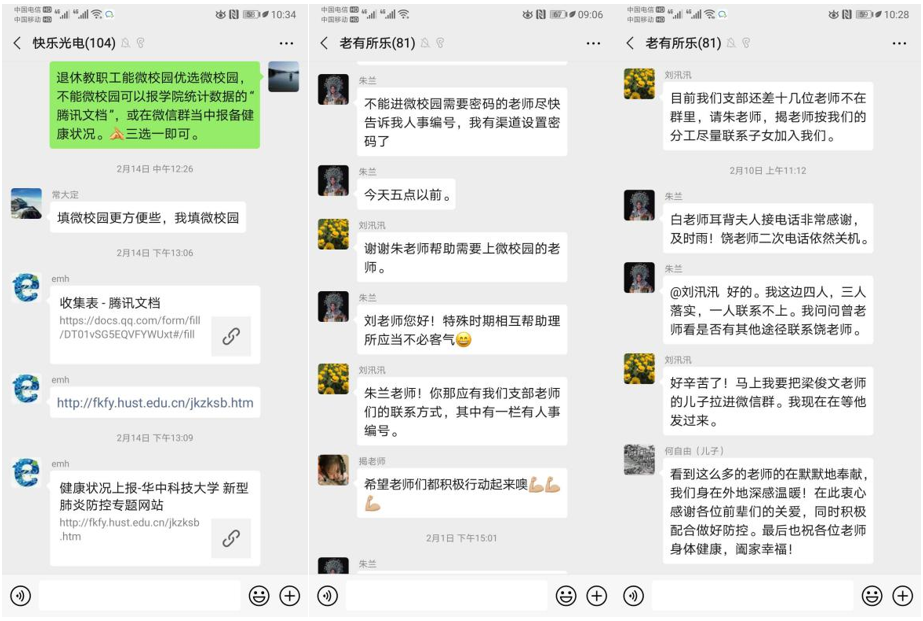
Task: Tap 何自由(儿子) avatar in right chat
Action: (x=639, y=460)
